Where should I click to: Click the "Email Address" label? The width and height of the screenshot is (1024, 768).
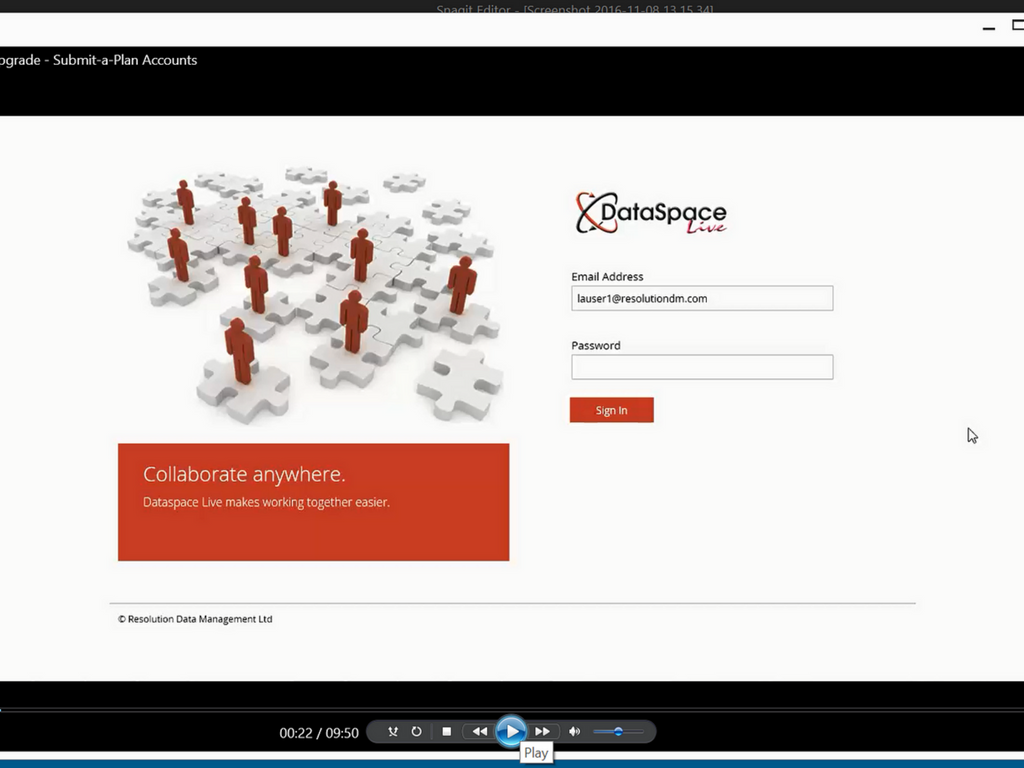(607, 277)
